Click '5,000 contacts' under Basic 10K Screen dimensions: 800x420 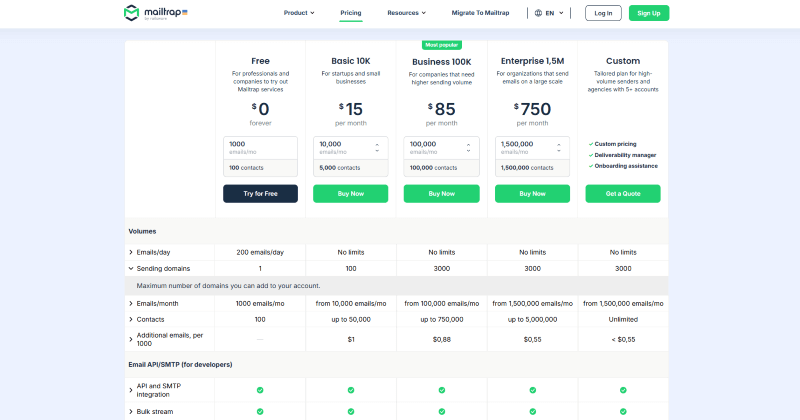340,167
